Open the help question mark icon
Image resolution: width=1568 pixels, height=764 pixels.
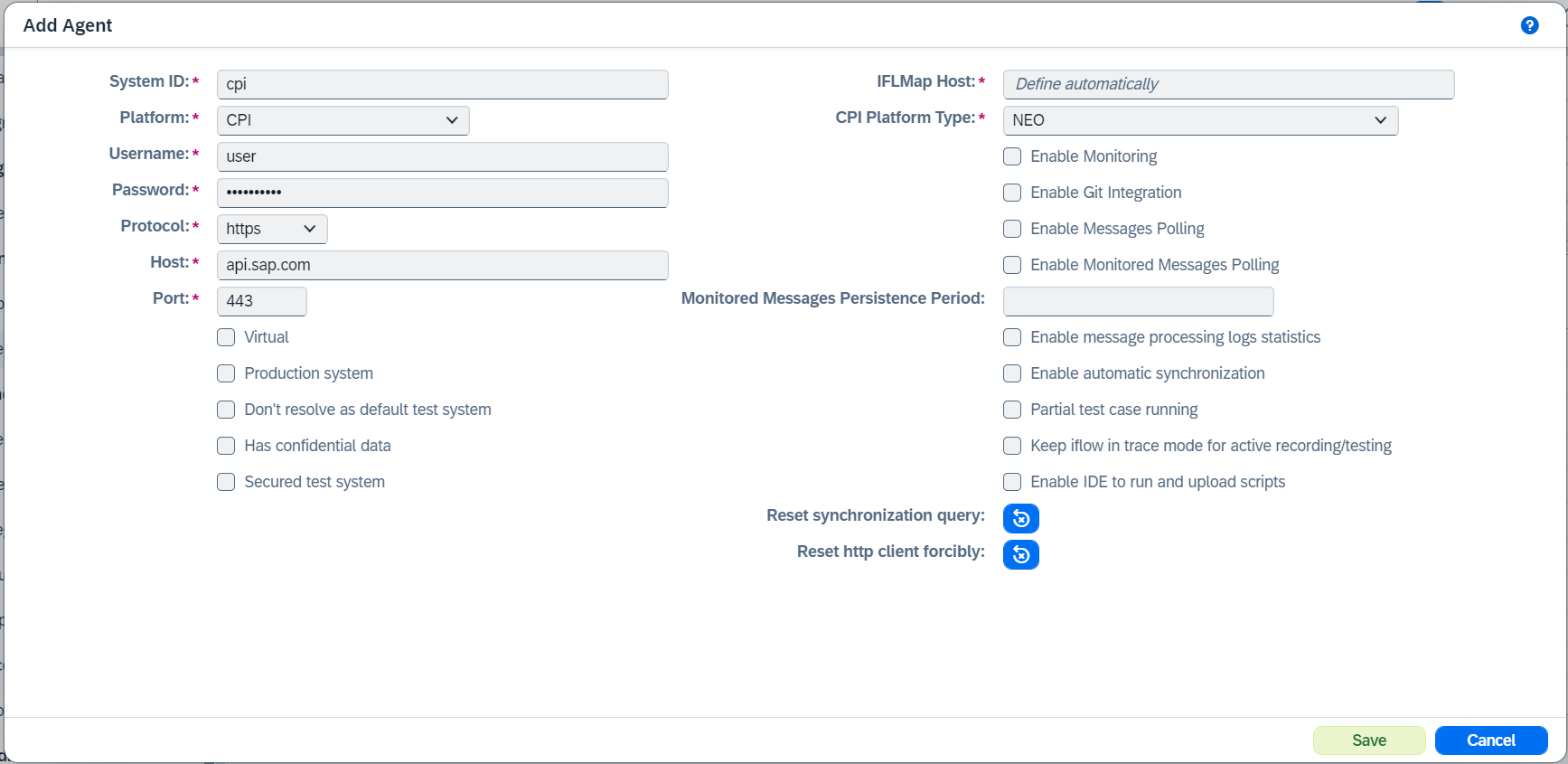(x=1529, y=25)
